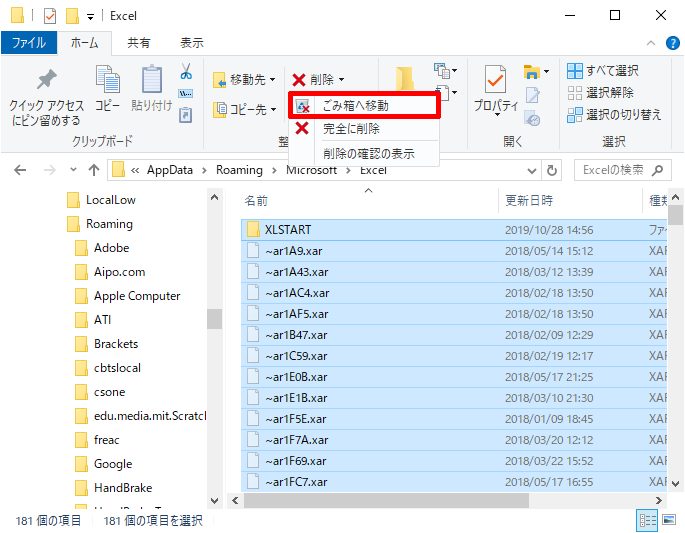The height and width of the screenshot is (533, 685).
Task: Choose ごみ箱へ移動 from delete menu
Action: (364, 105)
